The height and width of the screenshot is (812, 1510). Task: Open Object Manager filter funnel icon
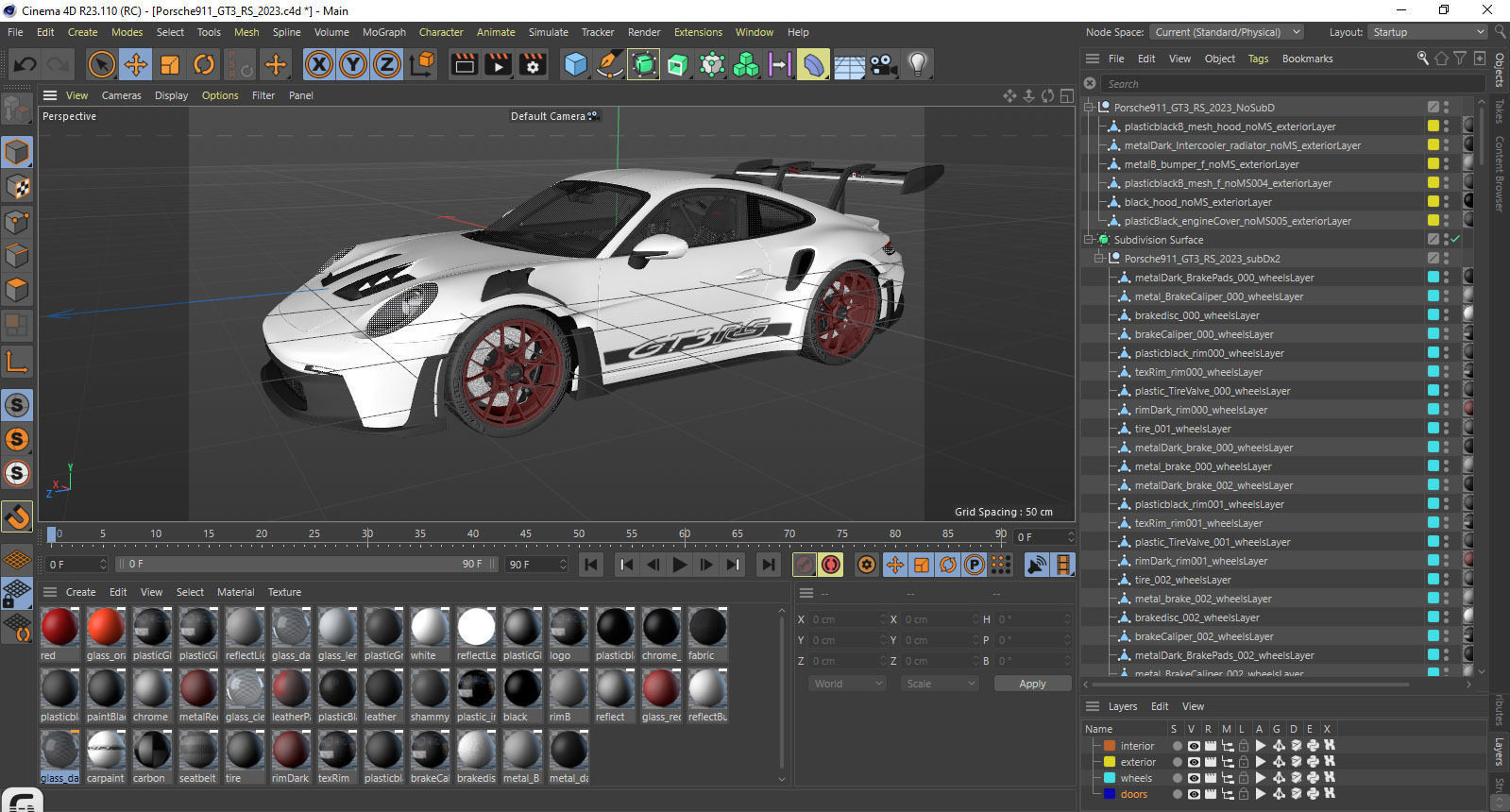click(1460, 59)
